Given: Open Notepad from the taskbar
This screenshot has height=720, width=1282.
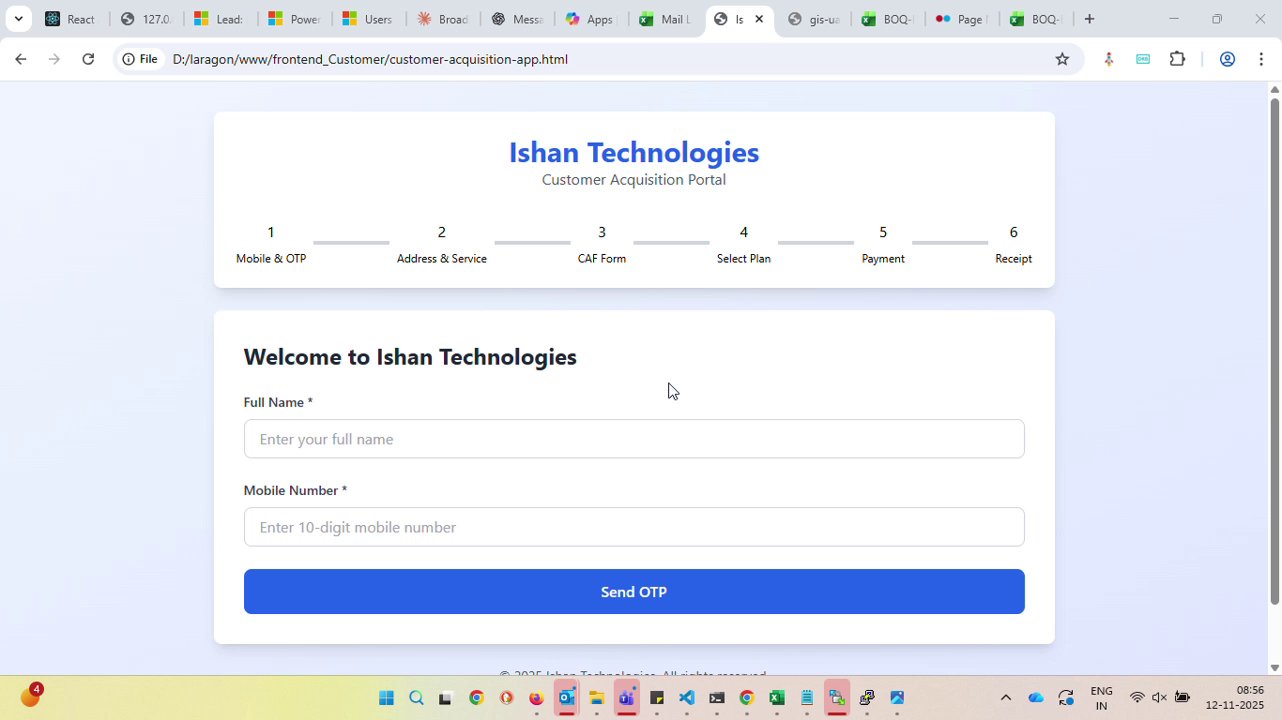Looking at the screenshot, I should [x=806, y=698].
